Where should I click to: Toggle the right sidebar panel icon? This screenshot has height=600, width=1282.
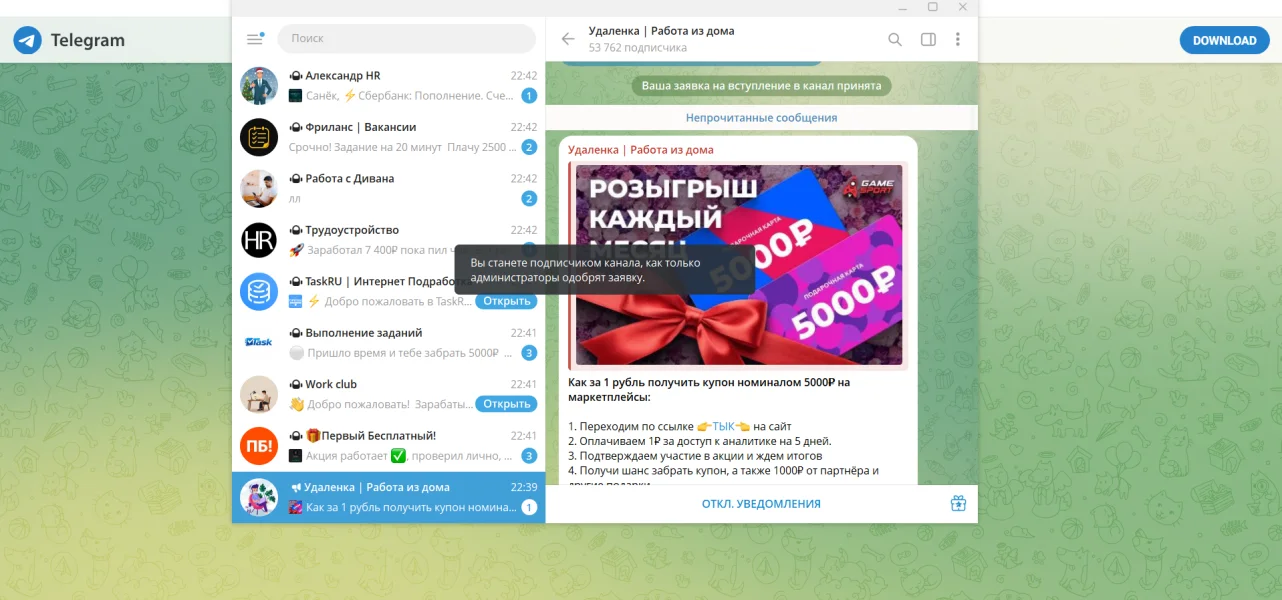coord(928,39)
